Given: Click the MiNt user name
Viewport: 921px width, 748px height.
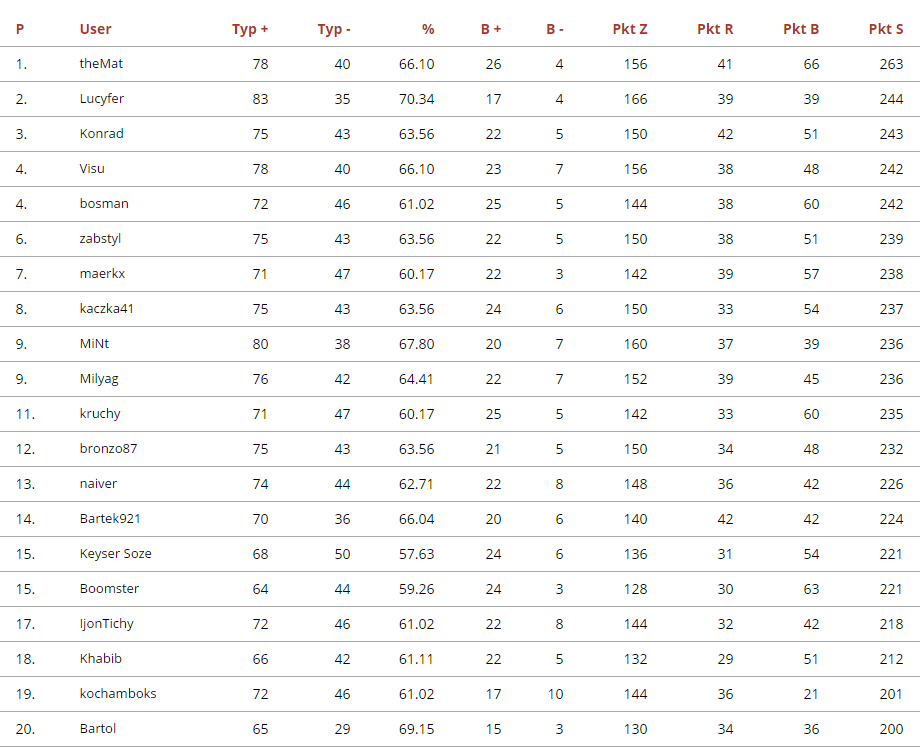Looking at the screenshot, I should click(x=95, y=344).
